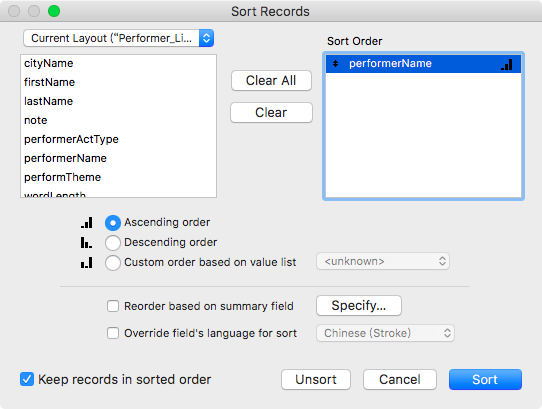Click the Clear All button
Image resolution: width=542 pixels, height=409 pixels.
[271, 81]
